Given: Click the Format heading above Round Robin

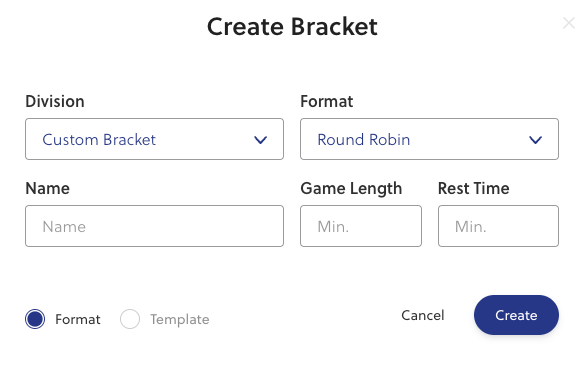Looking at the screenshot, I should 326,101.
